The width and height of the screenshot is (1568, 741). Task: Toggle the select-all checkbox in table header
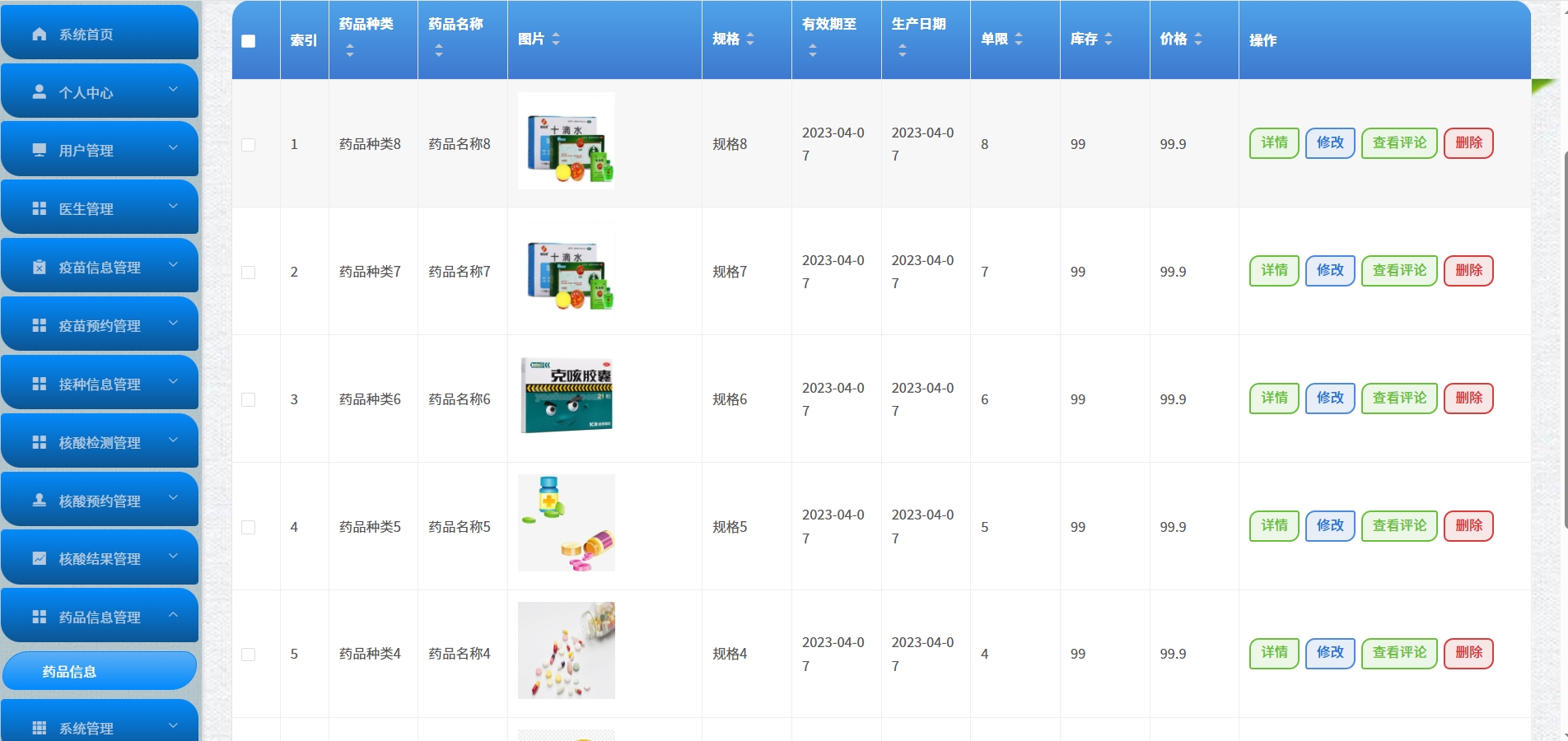click(x=249, y=41)
